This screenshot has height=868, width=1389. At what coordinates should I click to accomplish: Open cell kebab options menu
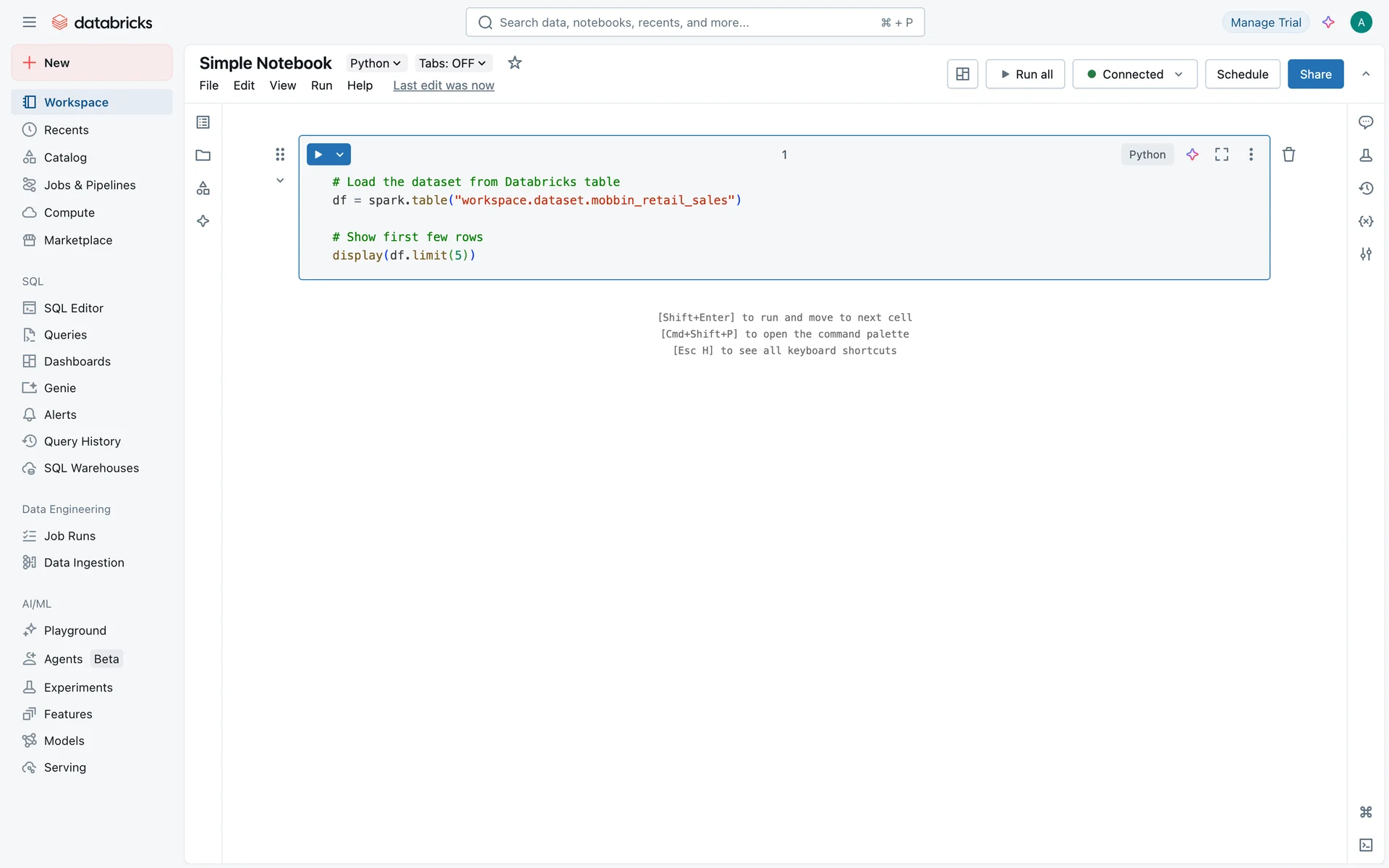point(1251,154)
